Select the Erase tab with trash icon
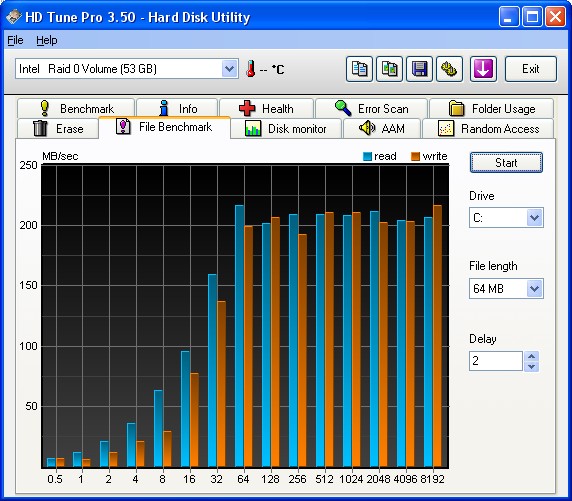The image size is (572, 501). [58, 128]
